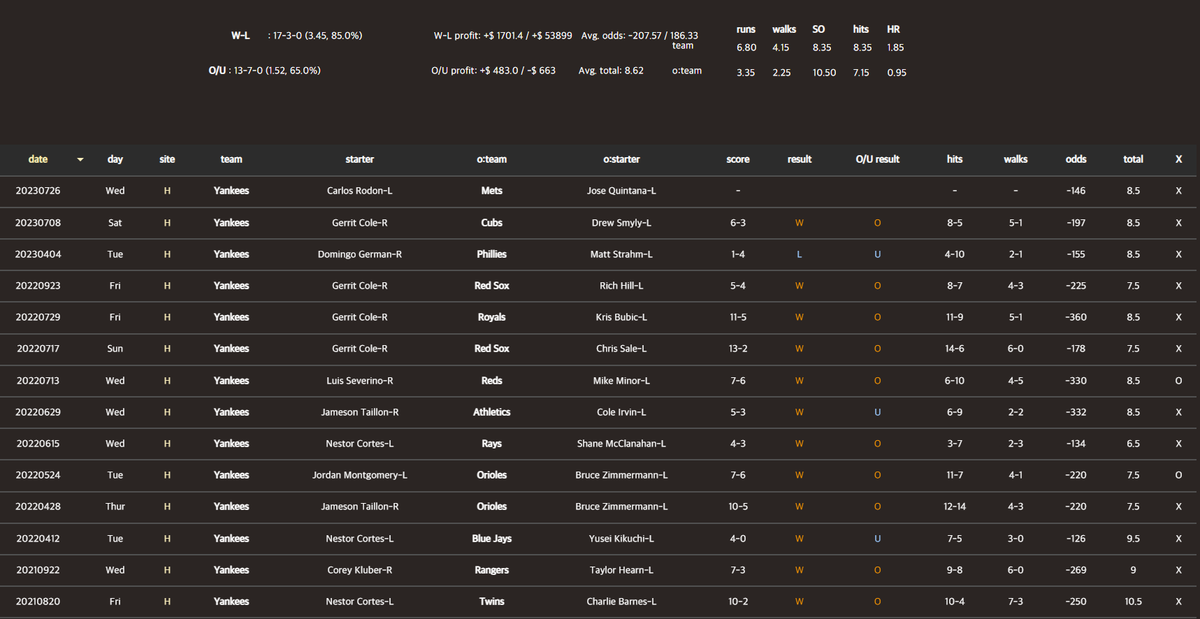Click the W-L profit summary text
The image size is (1200, 619).
[503, 35]
